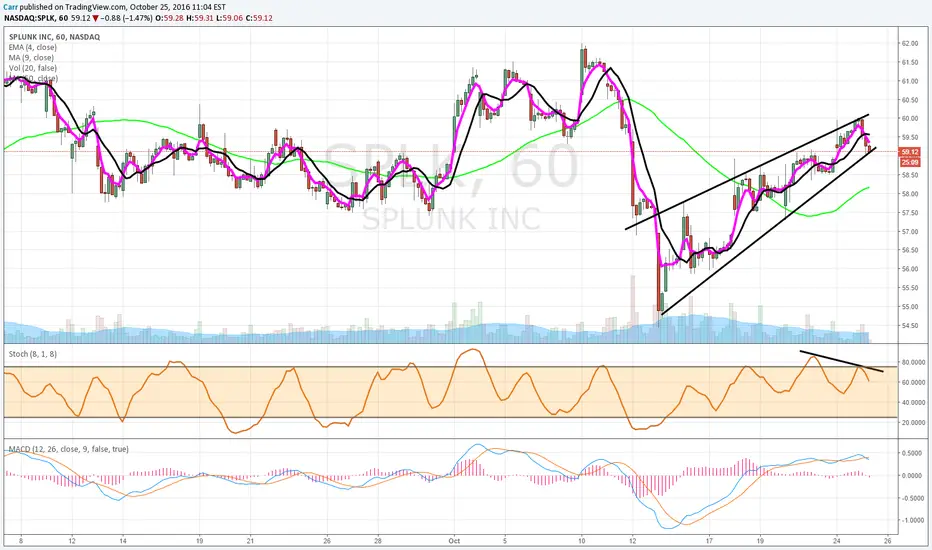Click the '60.00' price axis label
The width and height of the screenshot is (932, 550).
(910, 118)
